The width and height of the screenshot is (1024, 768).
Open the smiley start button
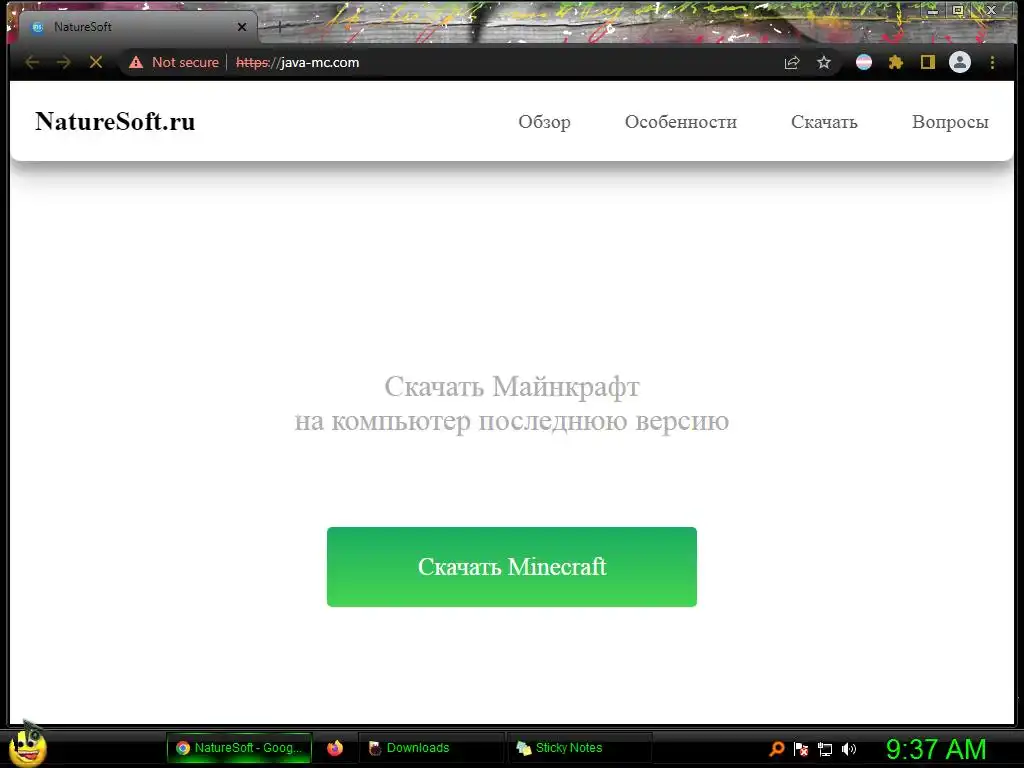point(27,746)
